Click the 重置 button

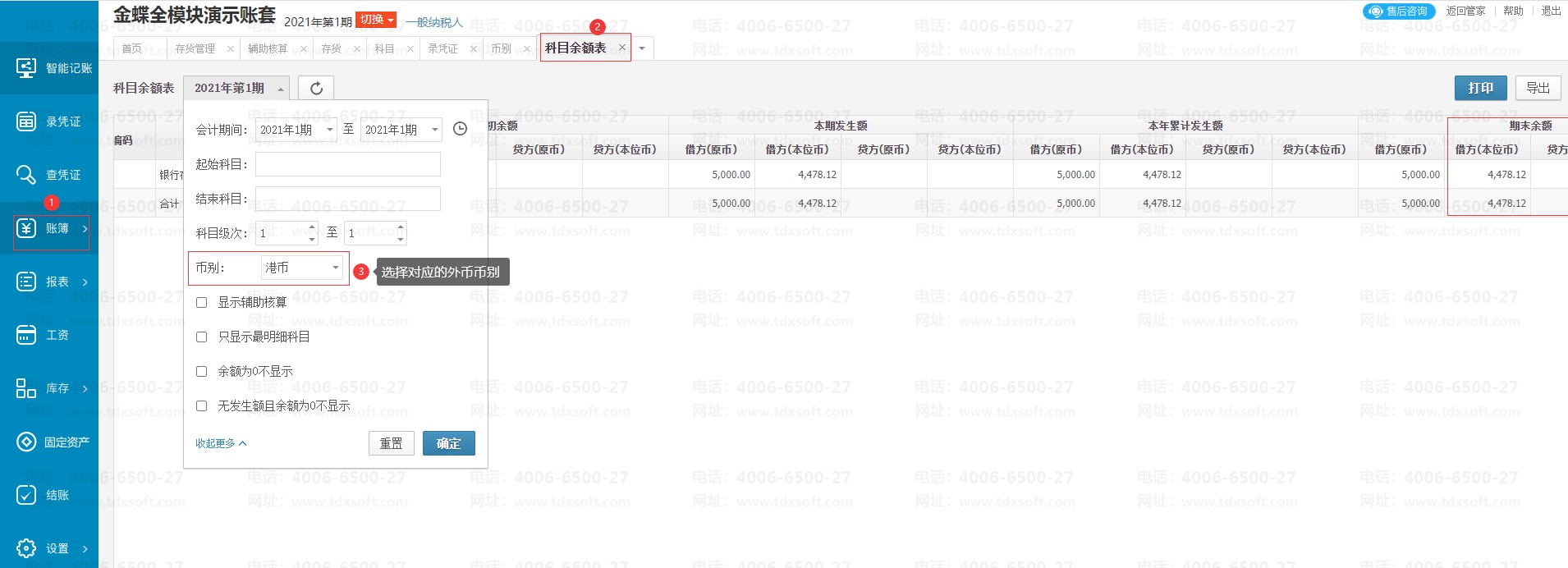[x=391, y=443]
